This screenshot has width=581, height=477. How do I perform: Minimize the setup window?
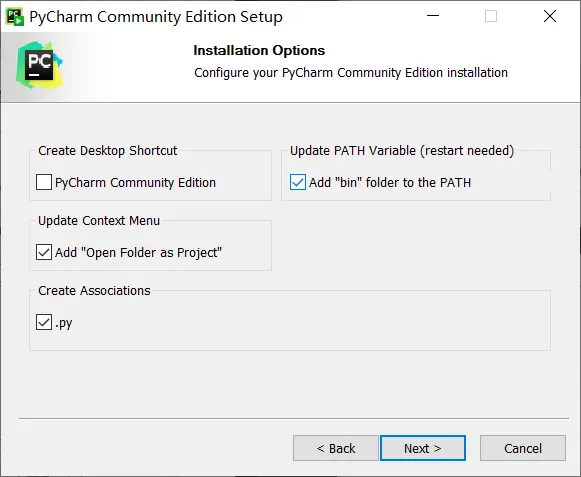pyautogui.click(x=433, y=16)
